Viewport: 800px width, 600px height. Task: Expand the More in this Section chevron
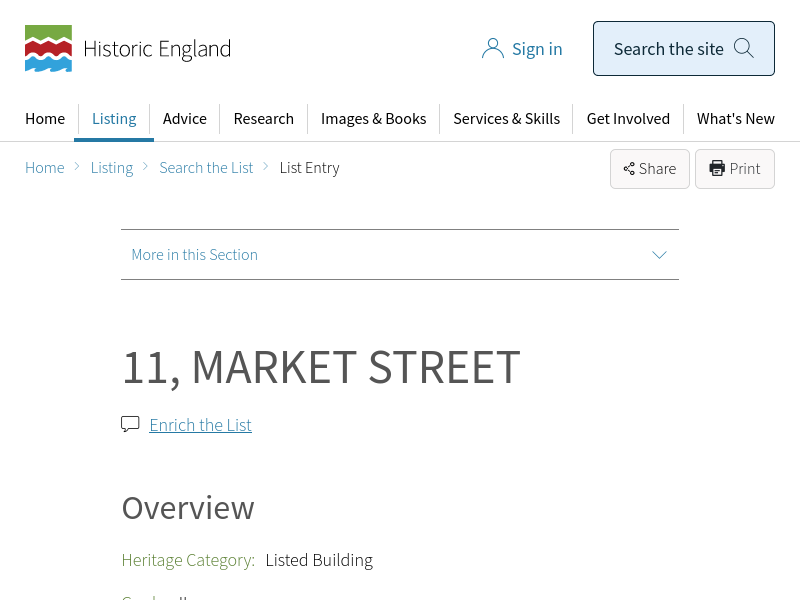click(x=659, y=255)
